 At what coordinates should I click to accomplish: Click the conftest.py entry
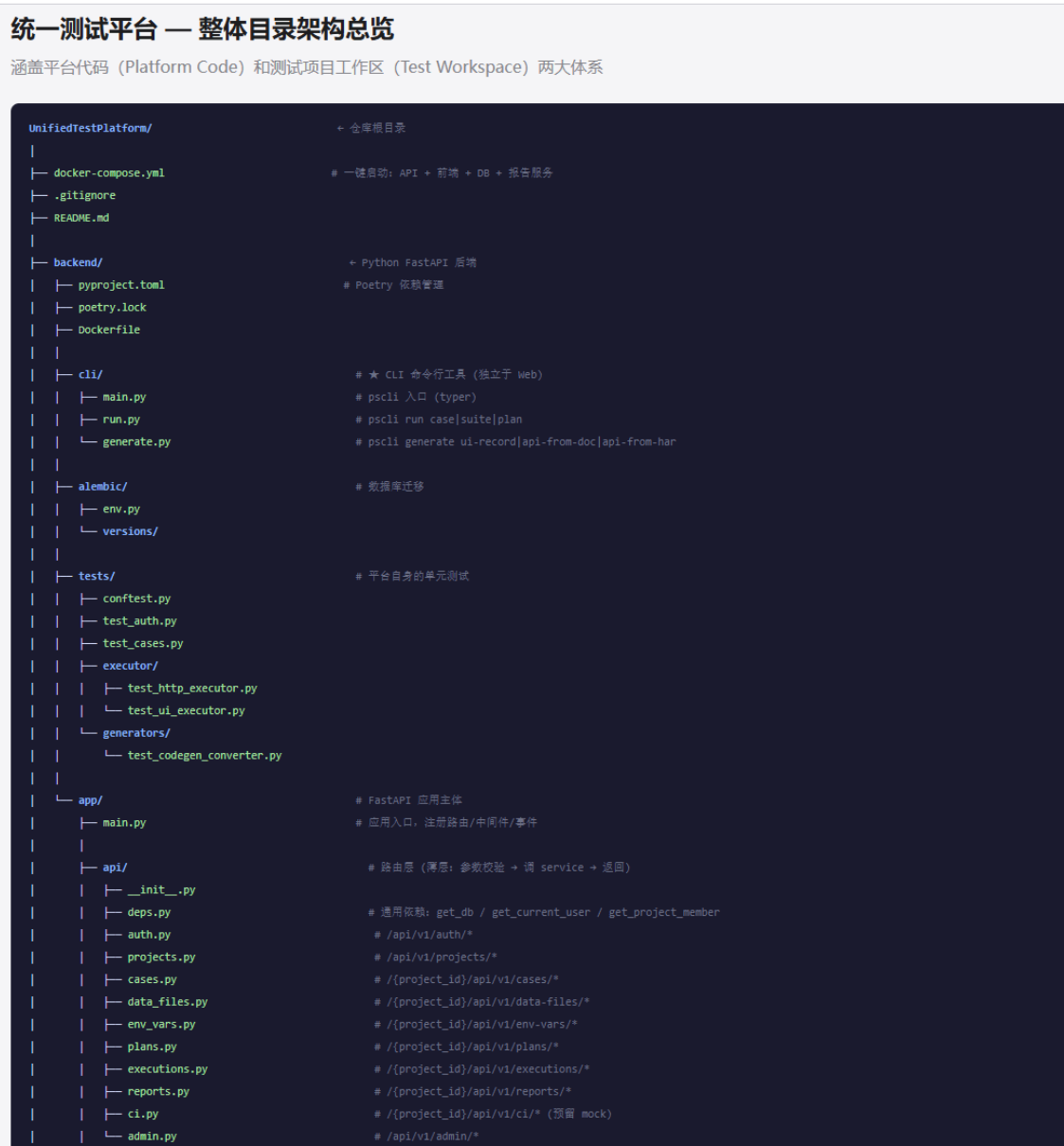[136, 599]
